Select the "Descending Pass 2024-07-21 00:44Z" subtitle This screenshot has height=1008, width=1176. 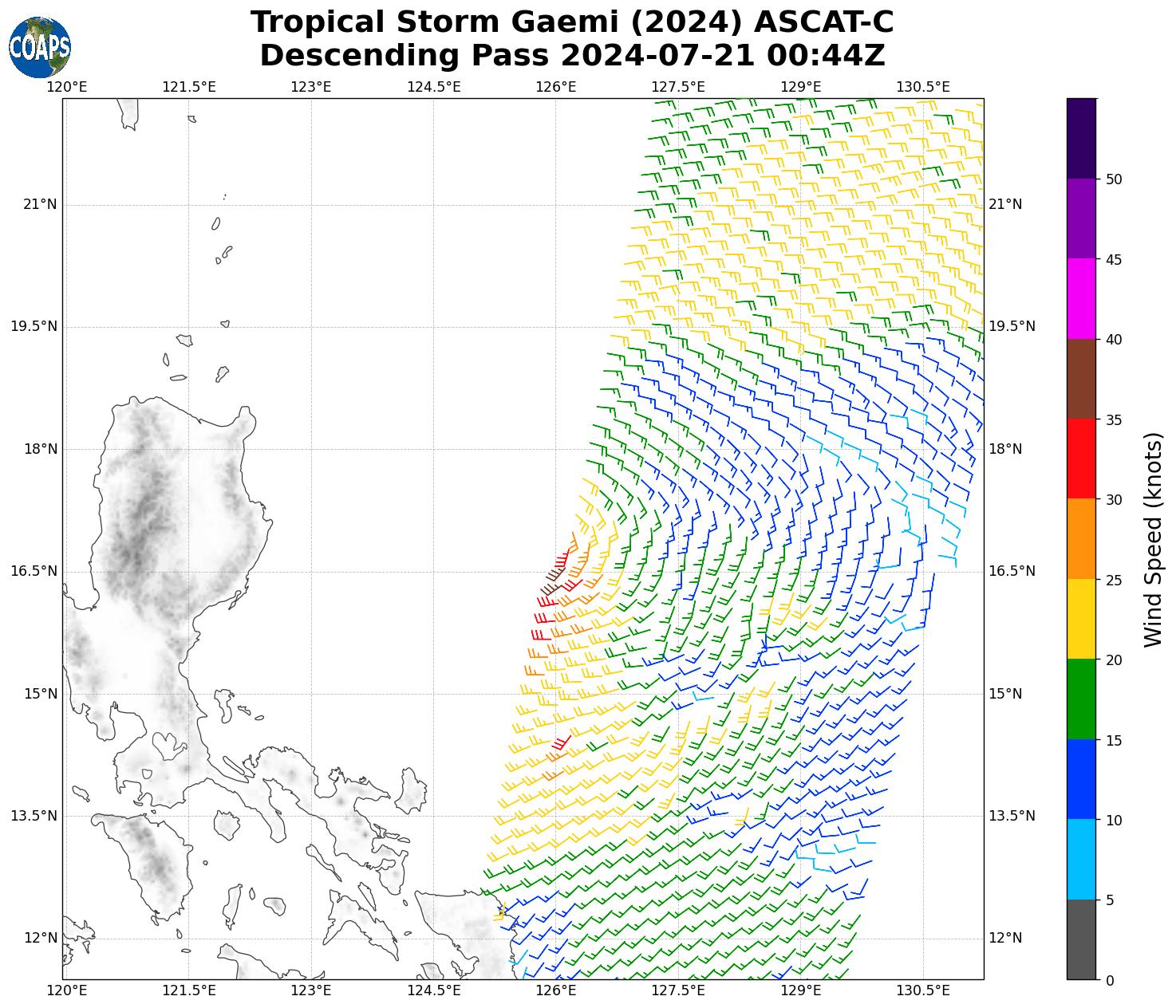(571, 56)
